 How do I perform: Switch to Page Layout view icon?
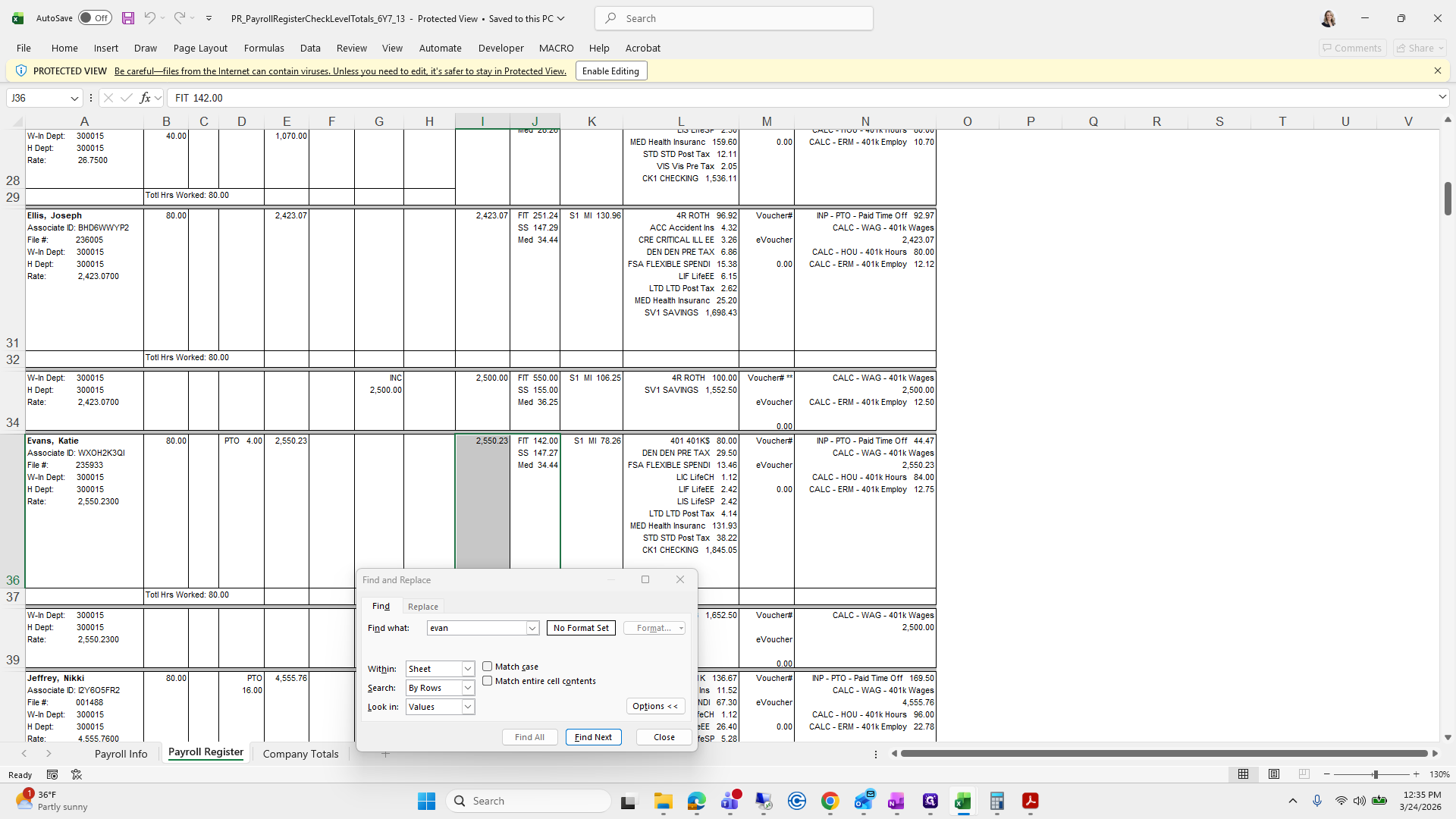tap(1274, 774)
